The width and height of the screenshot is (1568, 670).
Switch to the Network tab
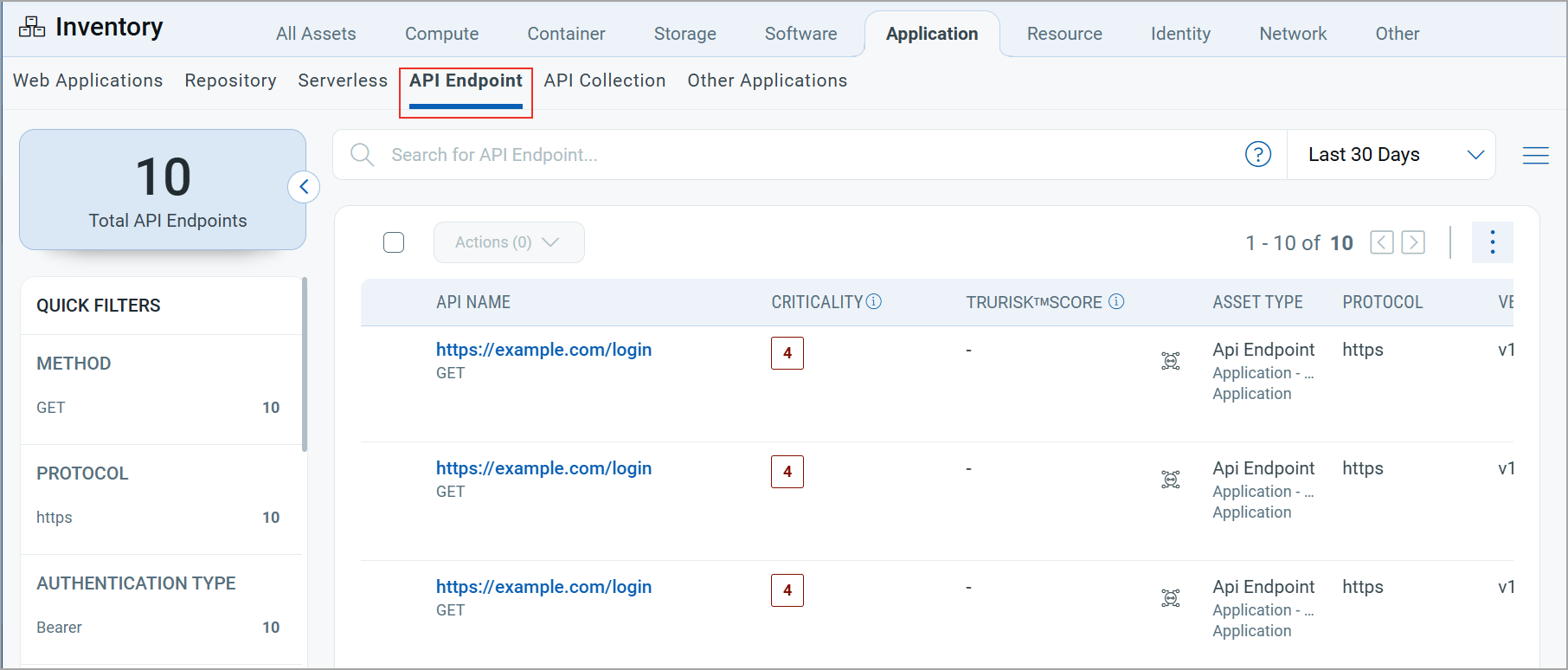point(1293,34)
